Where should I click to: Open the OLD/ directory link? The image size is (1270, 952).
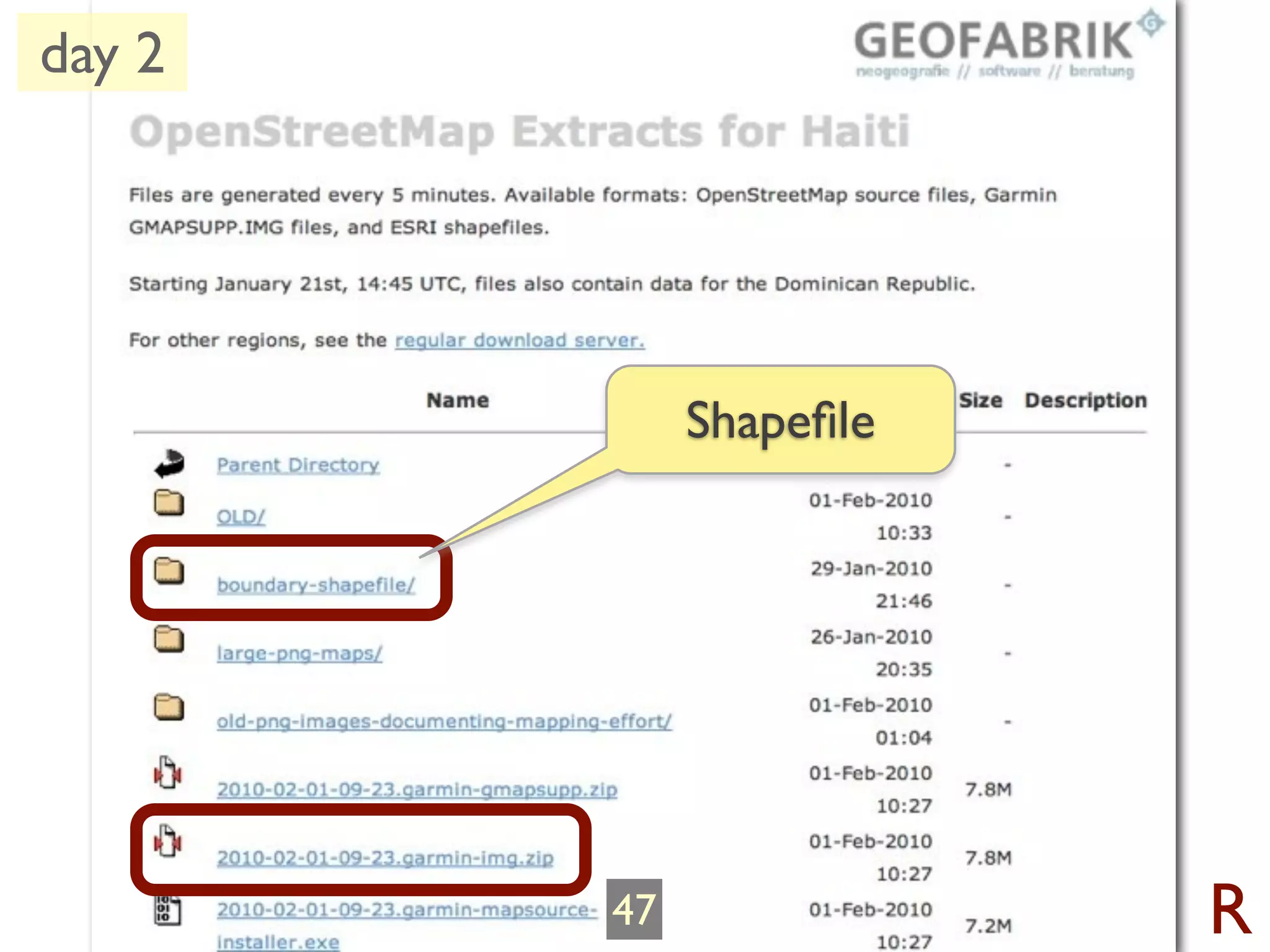coord(241,516)
